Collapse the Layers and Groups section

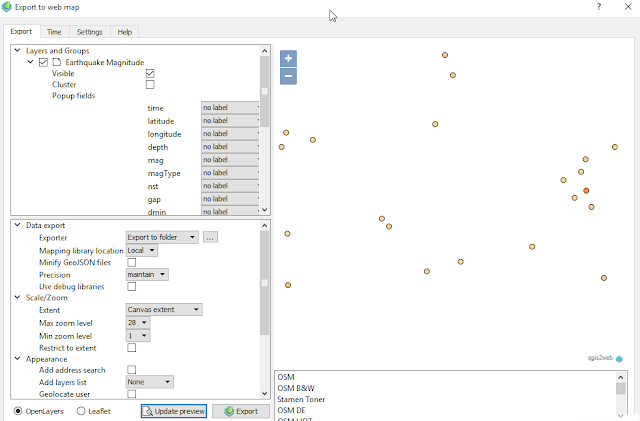click(18, 50)
